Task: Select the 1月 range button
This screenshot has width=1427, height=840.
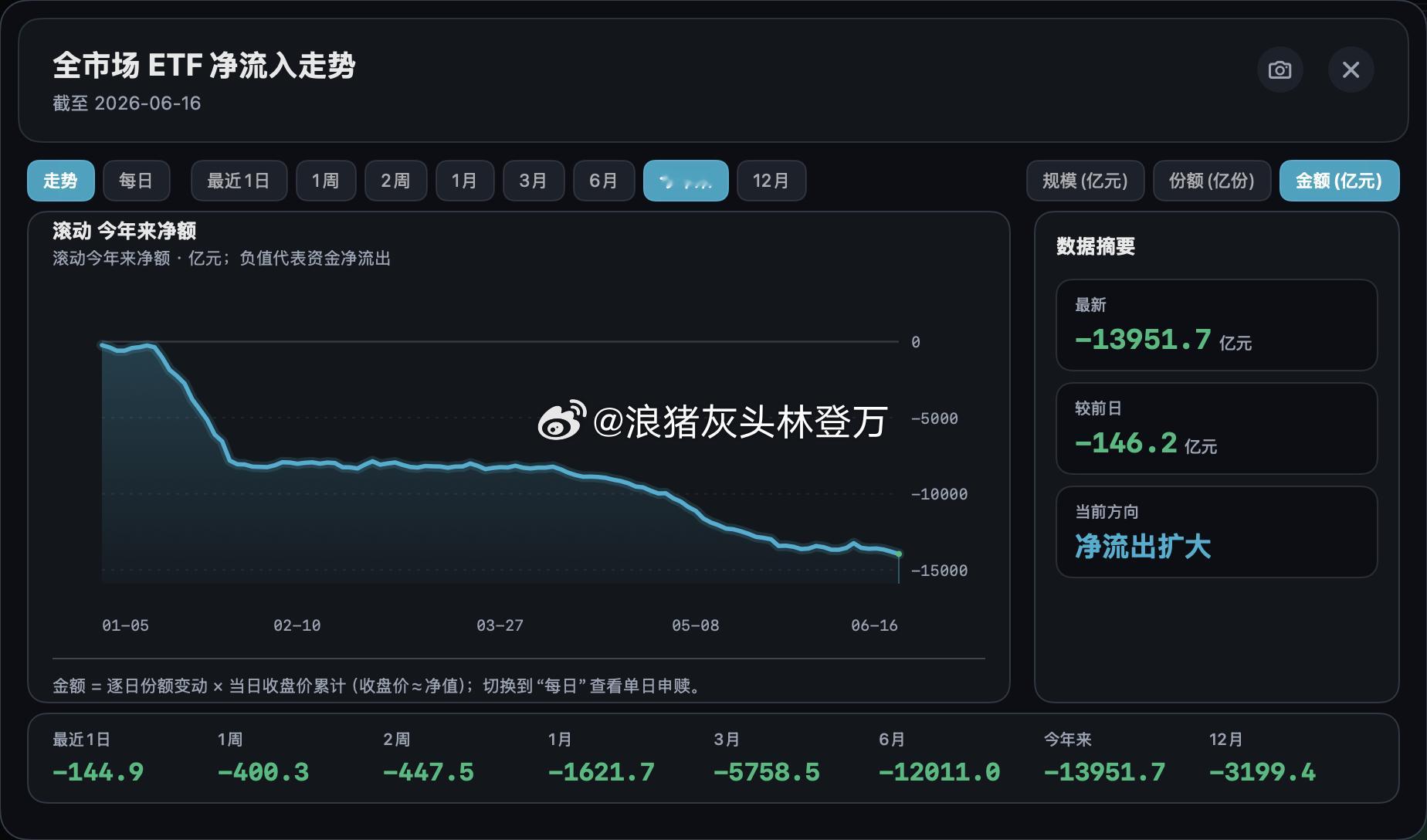Action: click(x=465, y=181)
